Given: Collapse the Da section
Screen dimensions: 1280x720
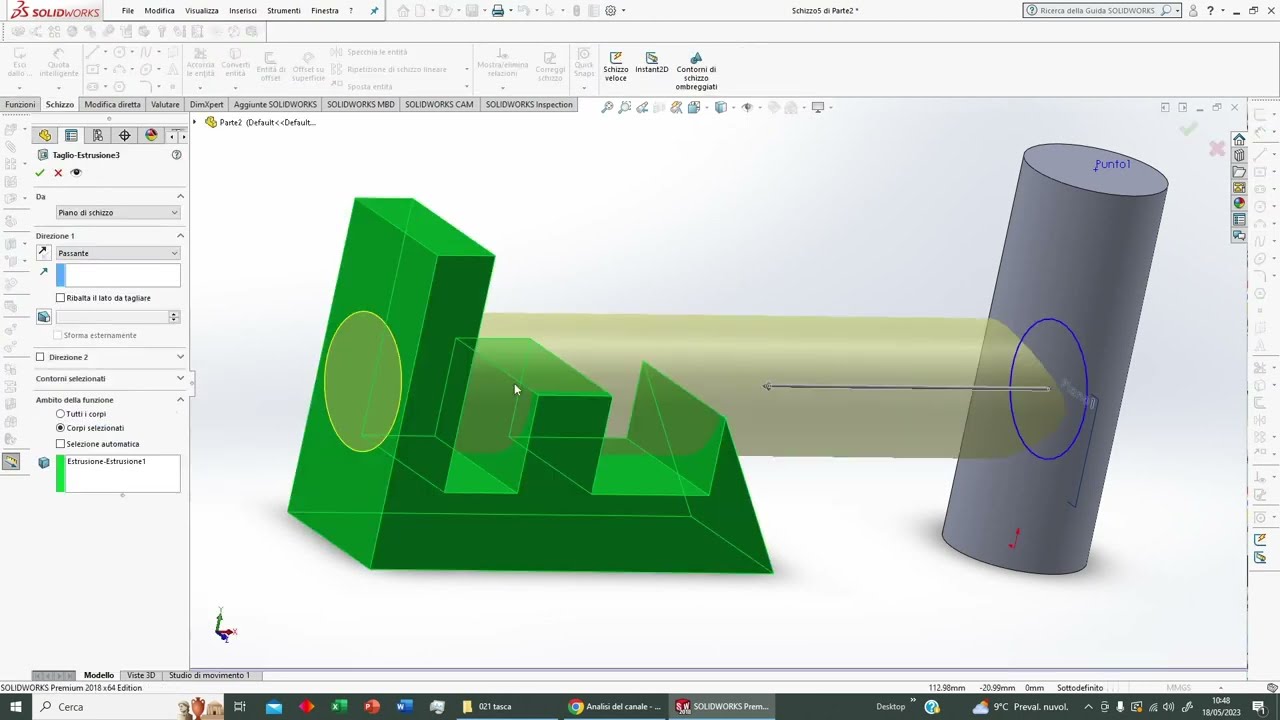Looking at the screenshot, I should [x=180, y=196].
